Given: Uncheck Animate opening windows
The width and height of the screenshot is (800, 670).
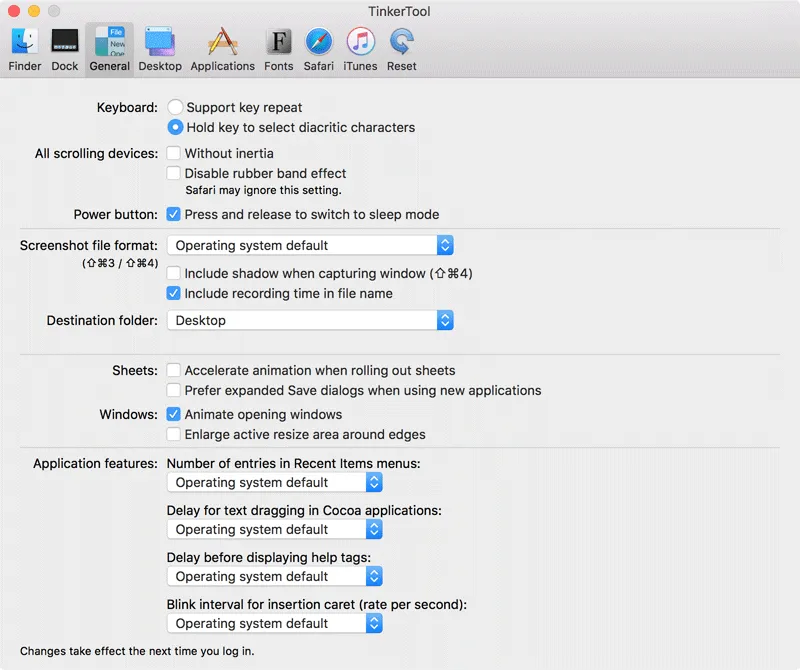Looking at the screenshot, I should coord(173,414).
